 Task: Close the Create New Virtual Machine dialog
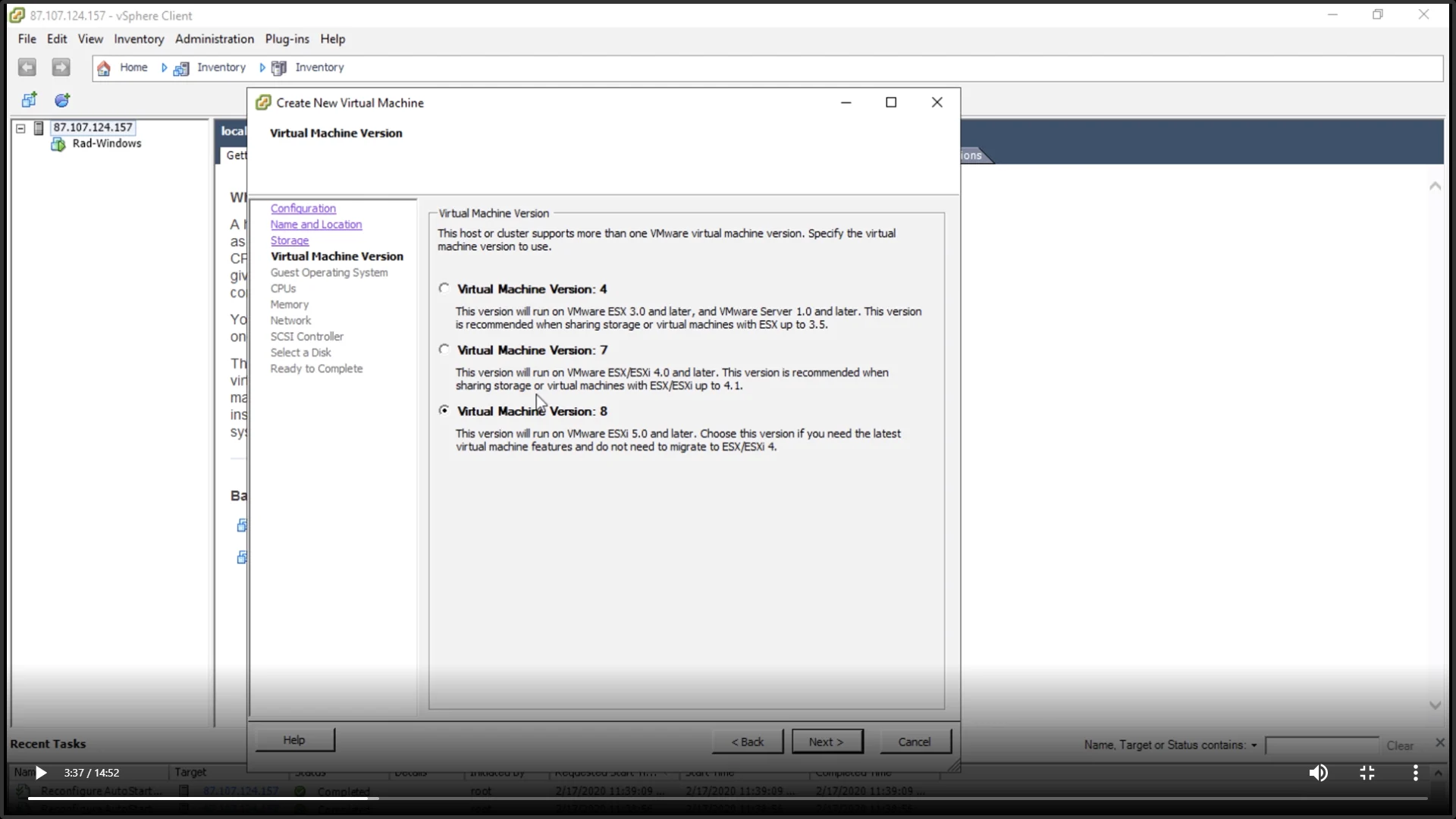(x=937, y=102)
